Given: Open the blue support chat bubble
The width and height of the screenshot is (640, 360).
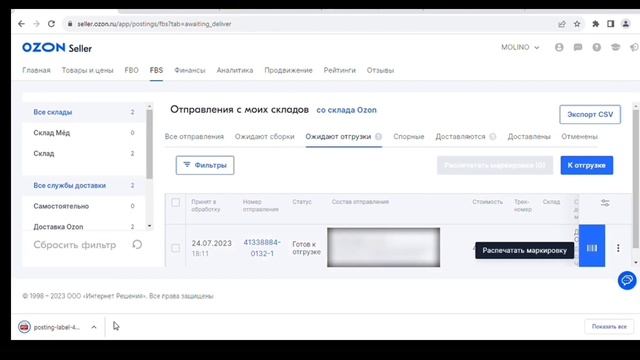Looking at the screenshot, I should pyautogui.click(x=627, y=280).
